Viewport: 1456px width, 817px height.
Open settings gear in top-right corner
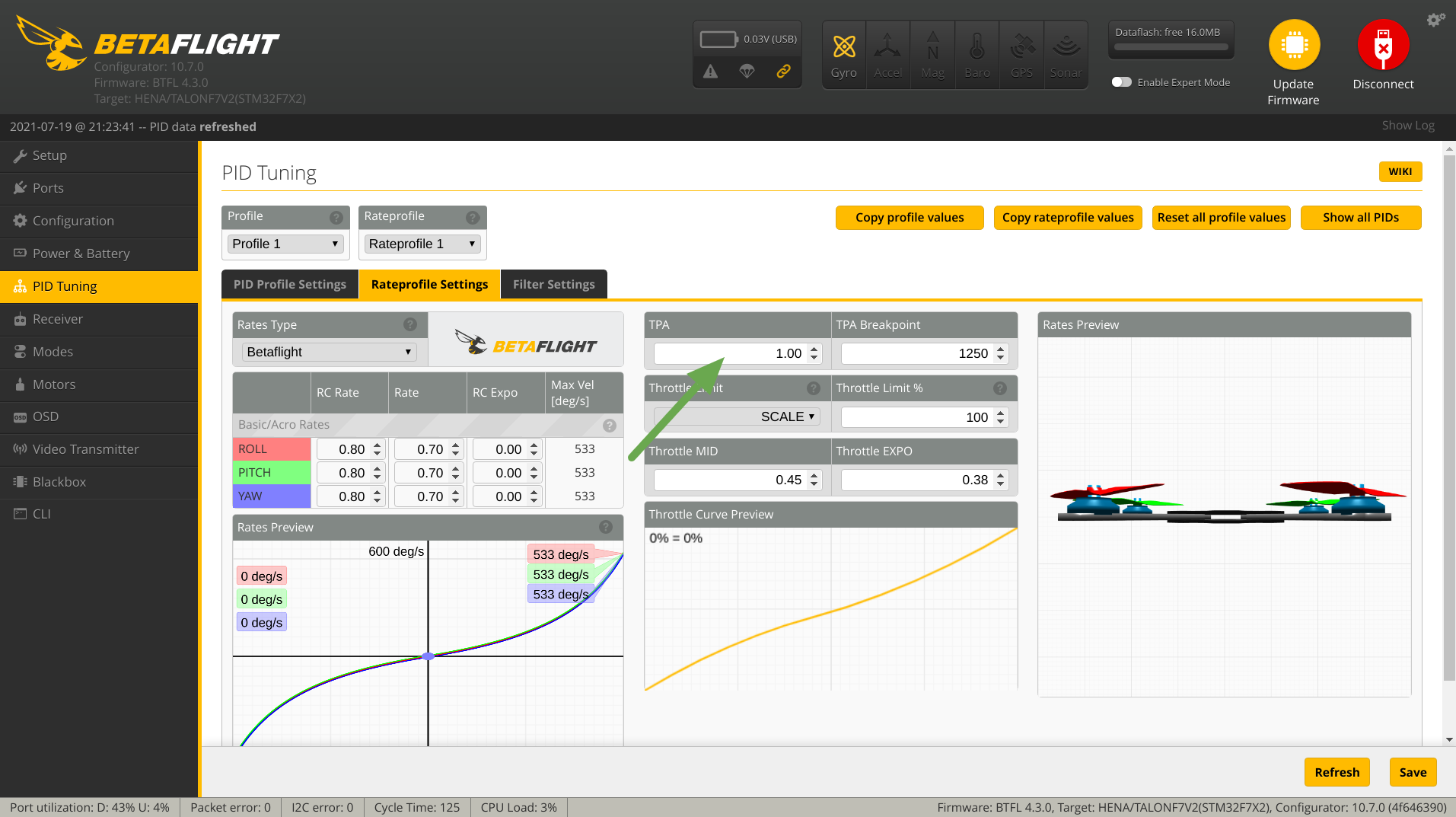(x=1435, y=20)
